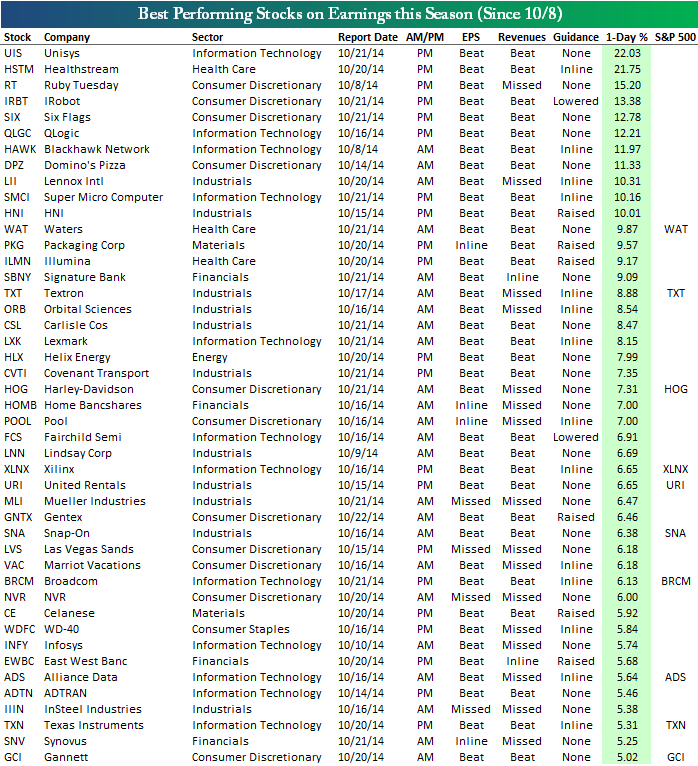The width and height of the screenshot is (698, 766).
Task: Click the WAT label in S&P 500 column
Action: click(676, 229)
